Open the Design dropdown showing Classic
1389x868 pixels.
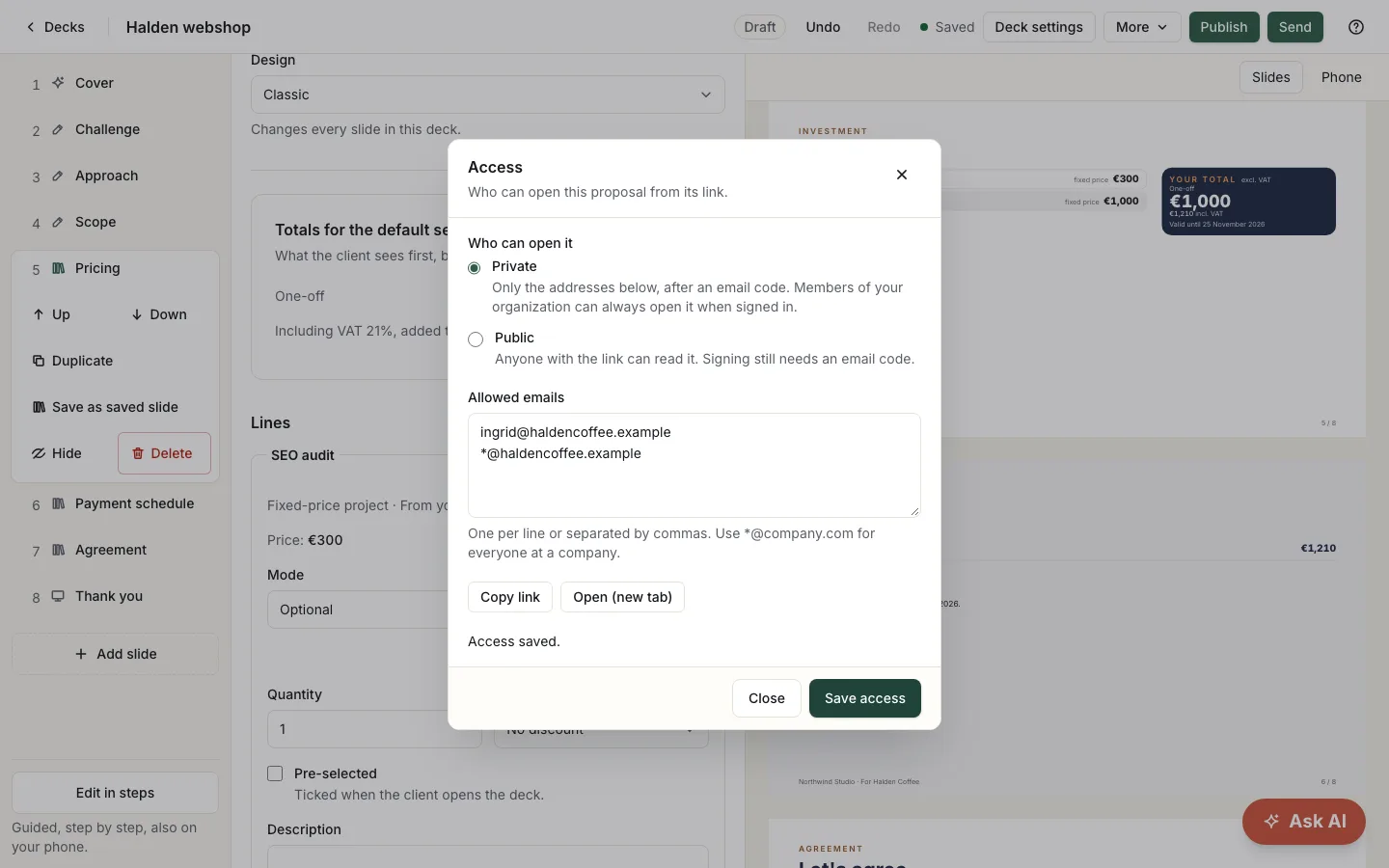488,95
